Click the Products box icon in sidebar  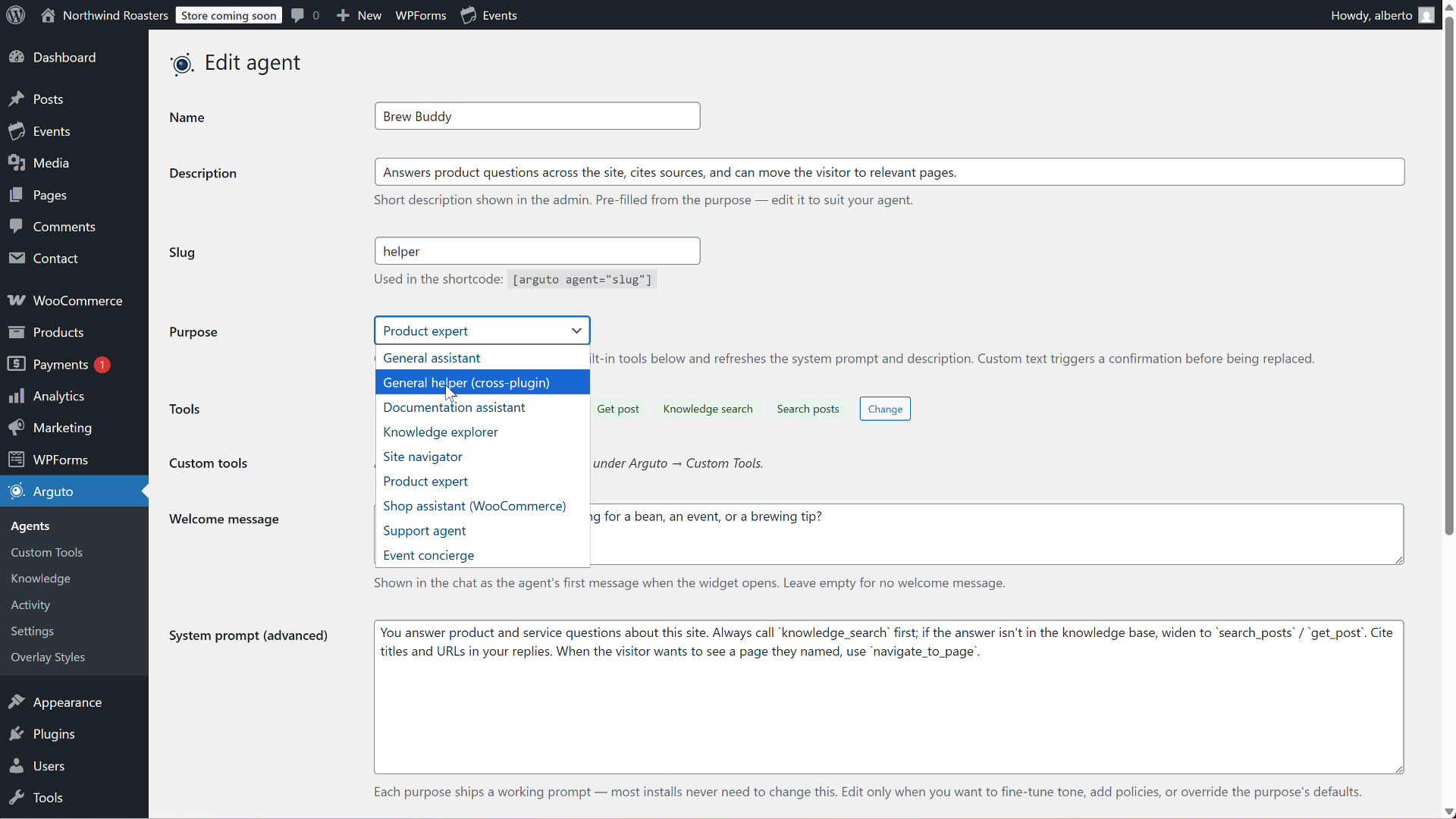pyautogui.click(x=17, y=333)
